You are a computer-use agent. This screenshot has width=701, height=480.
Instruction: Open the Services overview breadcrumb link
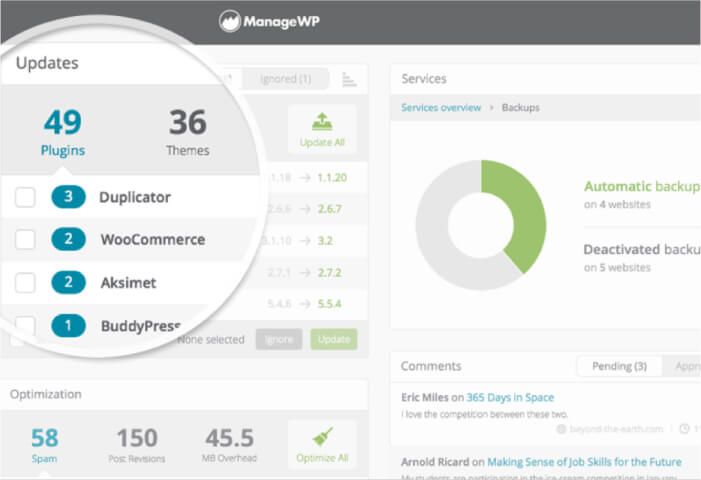pos(441,108)
